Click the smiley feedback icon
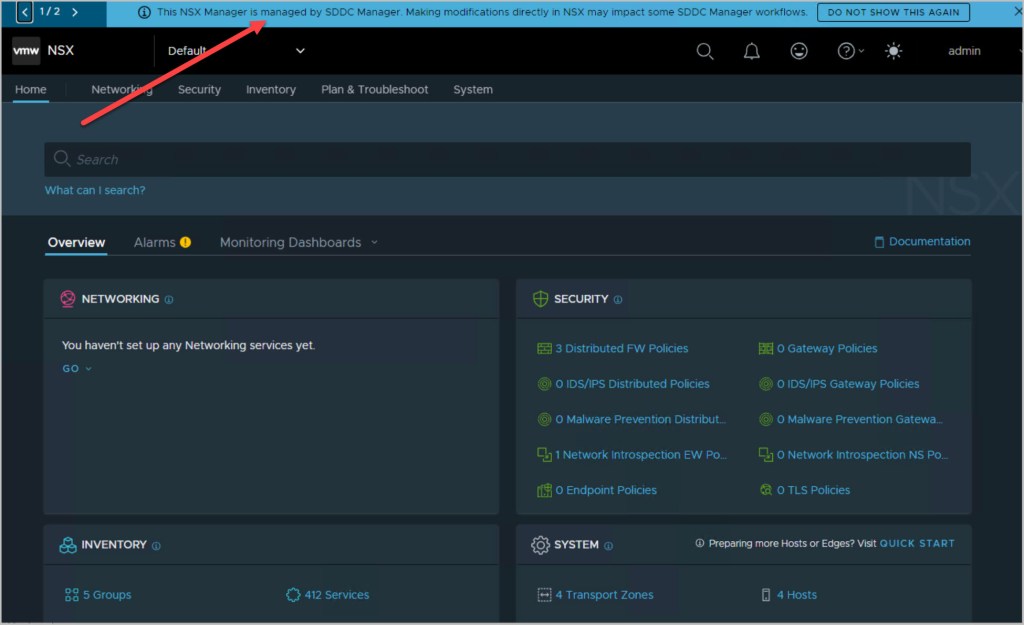 (799, 51)
